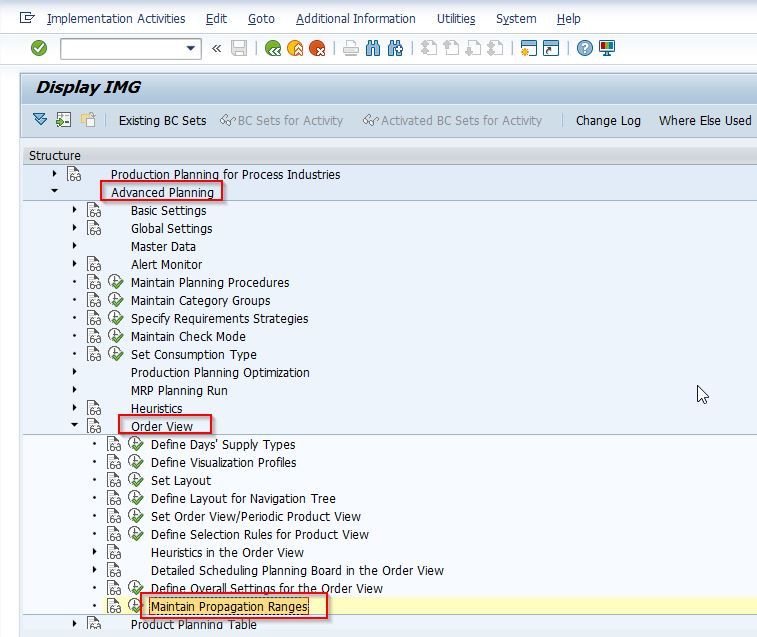Execute activity icon for Maintain Check Mode
The width and height of the screenshot is (757, 637).
(x=115, y=336)
